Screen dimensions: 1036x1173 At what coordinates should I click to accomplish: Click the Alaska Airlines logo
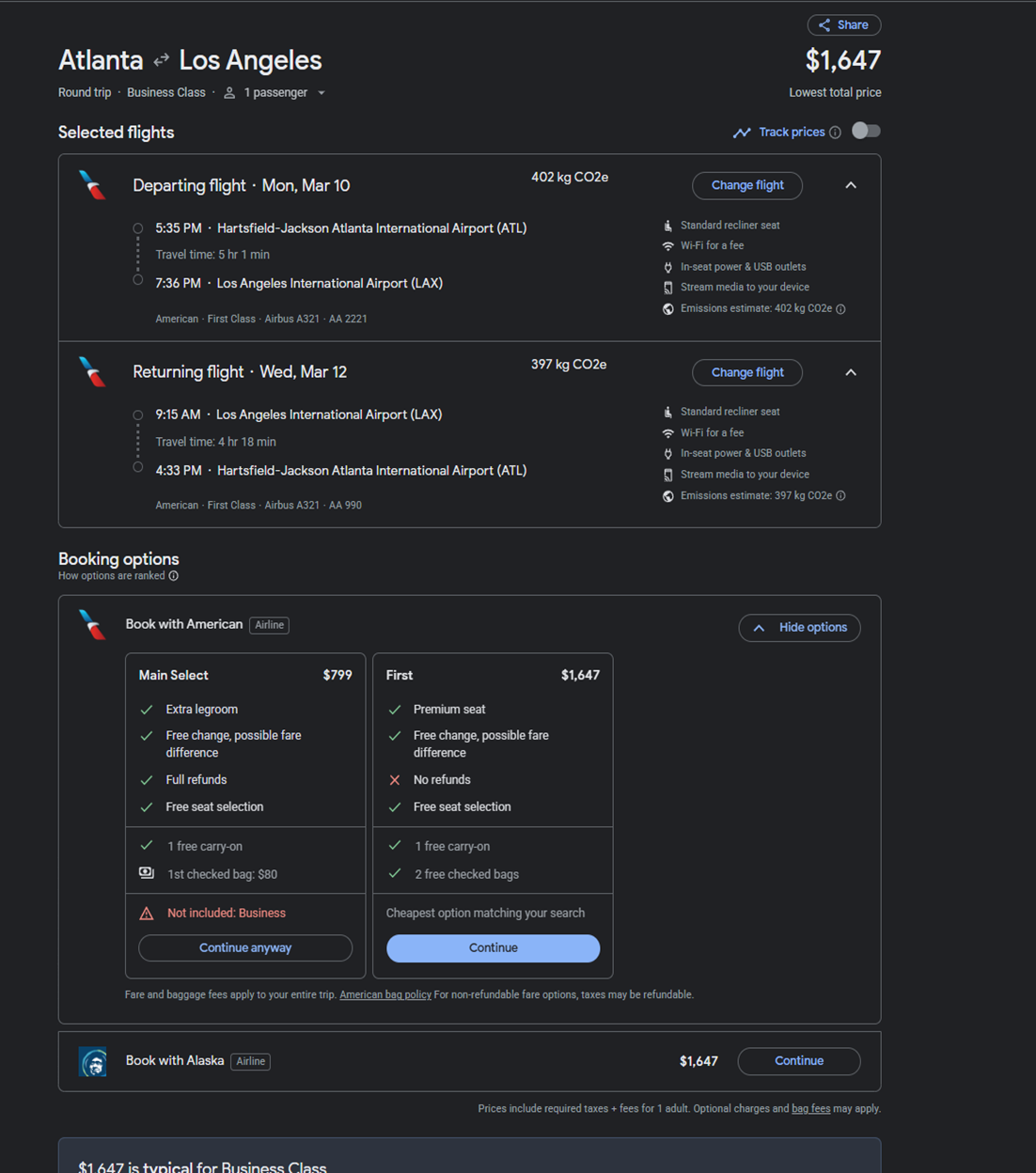pyautogui.click(x=92, y=1062)
